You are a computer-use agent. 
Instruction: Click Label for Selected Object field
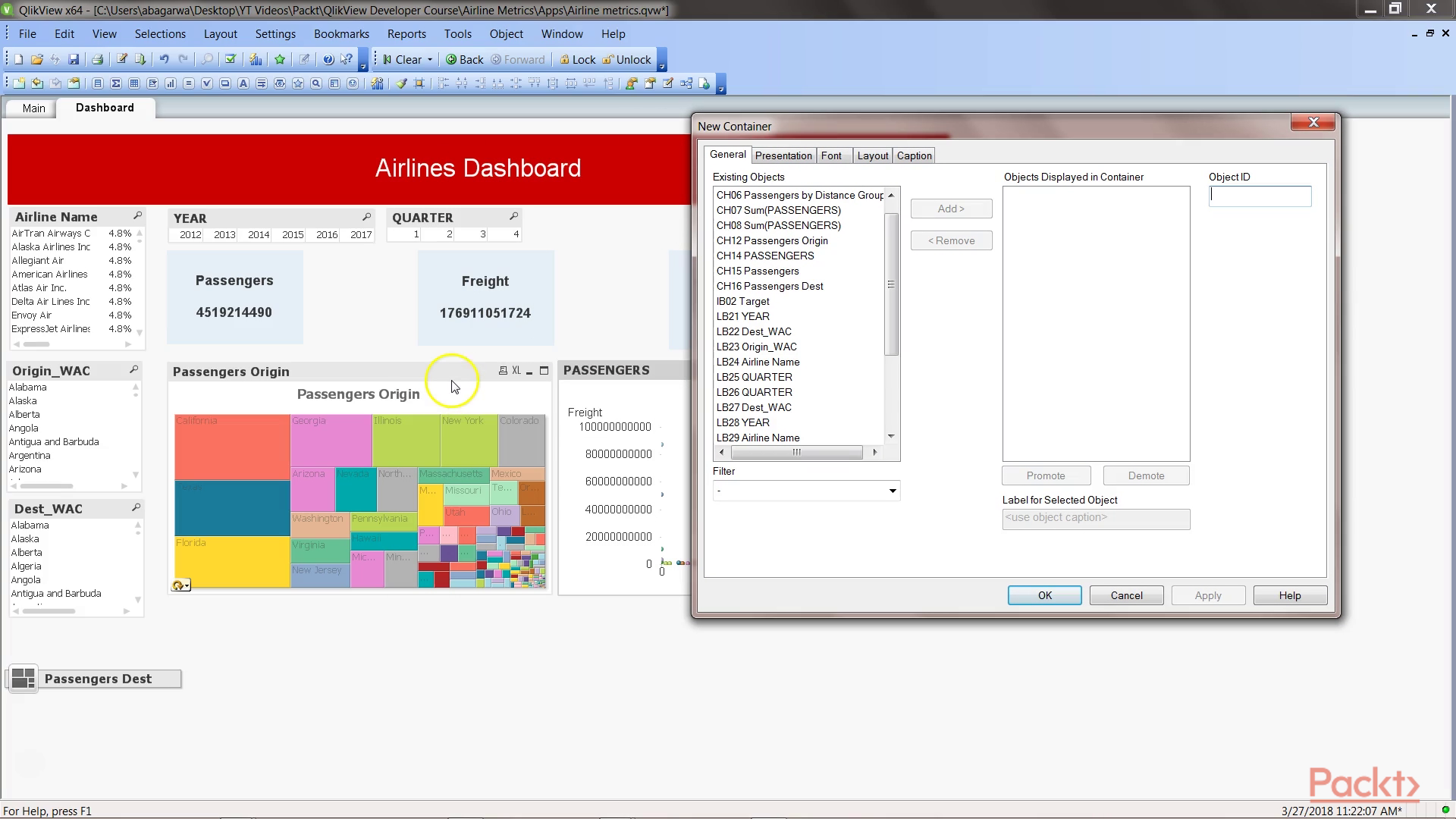(x=1096, y=519)
